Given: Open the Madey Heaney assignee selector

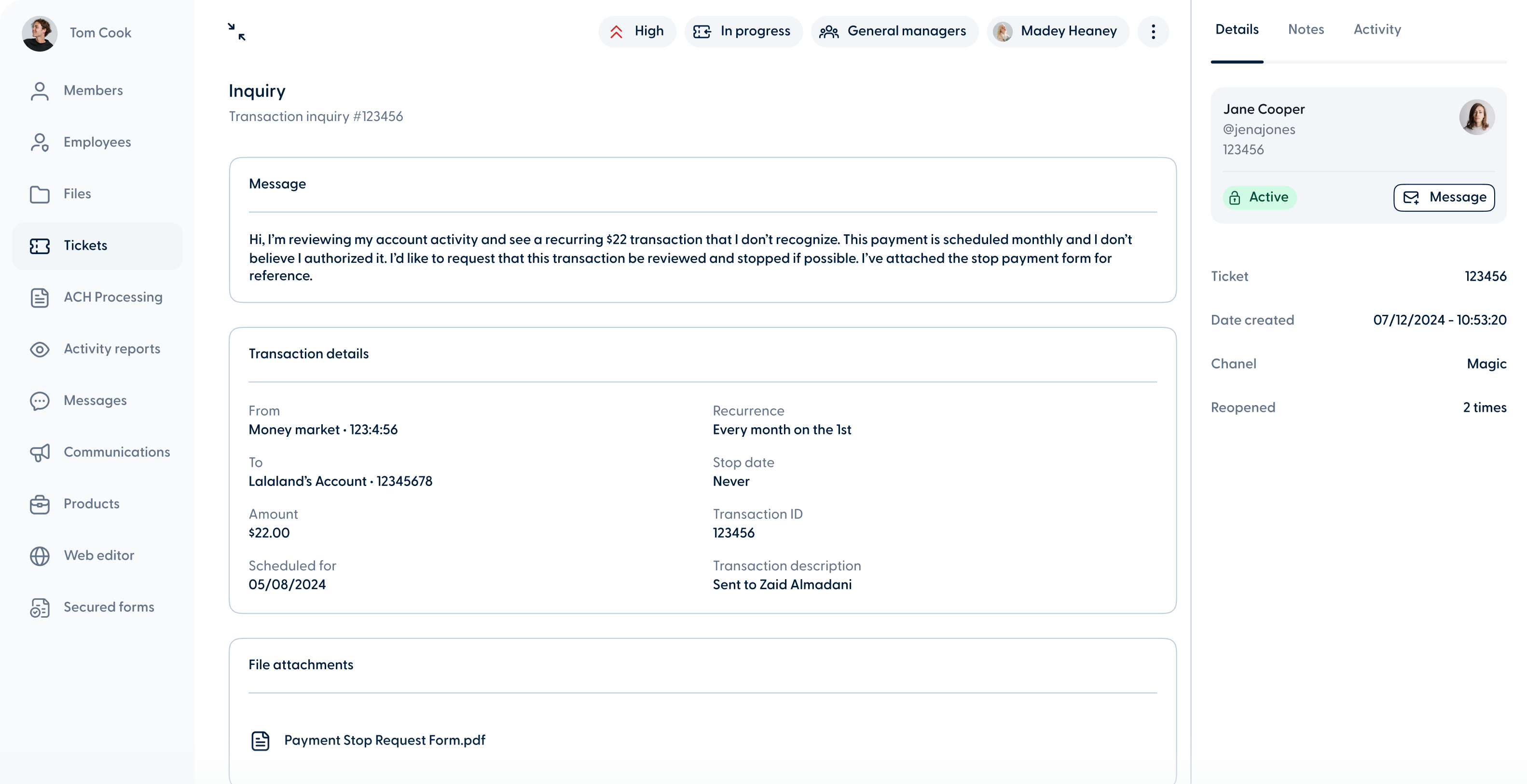Looking at the screenshot, I should point(1058,31).
